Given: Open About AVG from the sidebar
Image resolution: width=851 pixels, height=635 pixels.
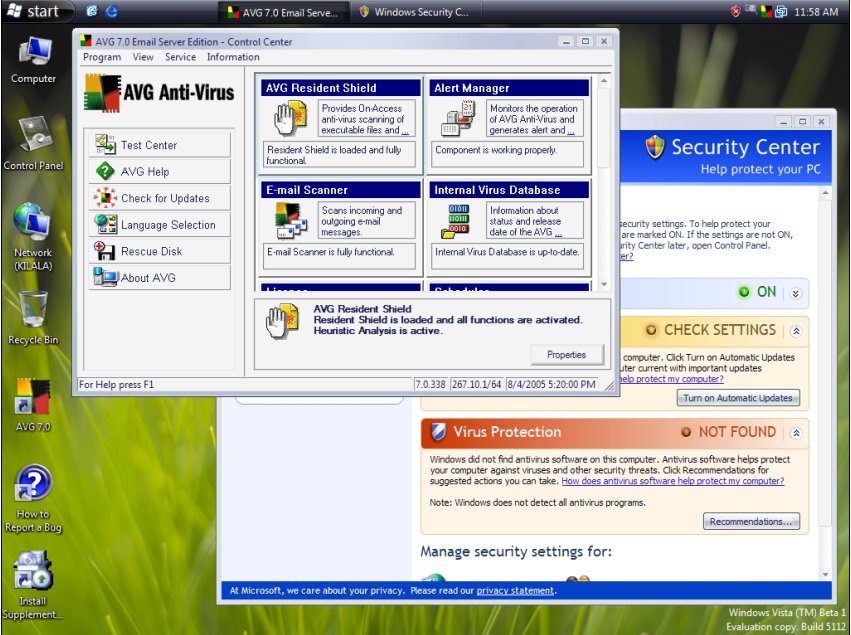Looking at the screenshot, I should coord(160,277).
